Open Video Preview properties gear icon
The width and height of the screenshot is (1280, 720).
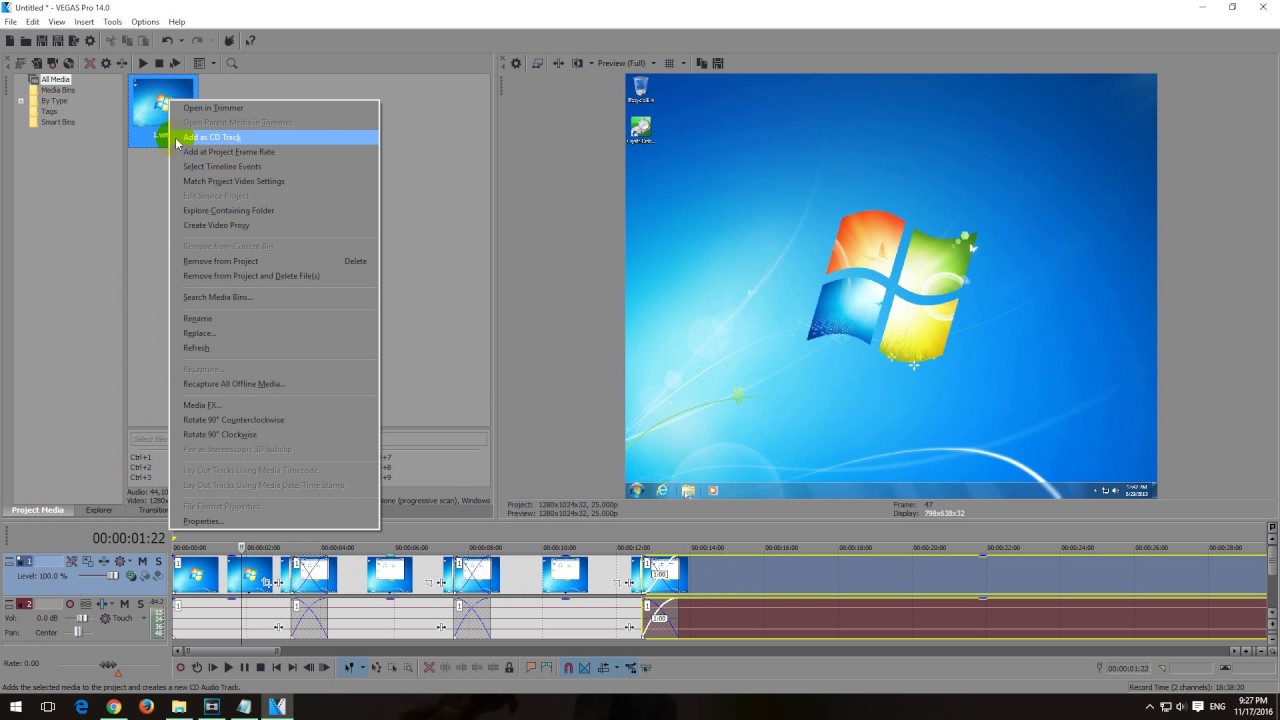(516, 63)
